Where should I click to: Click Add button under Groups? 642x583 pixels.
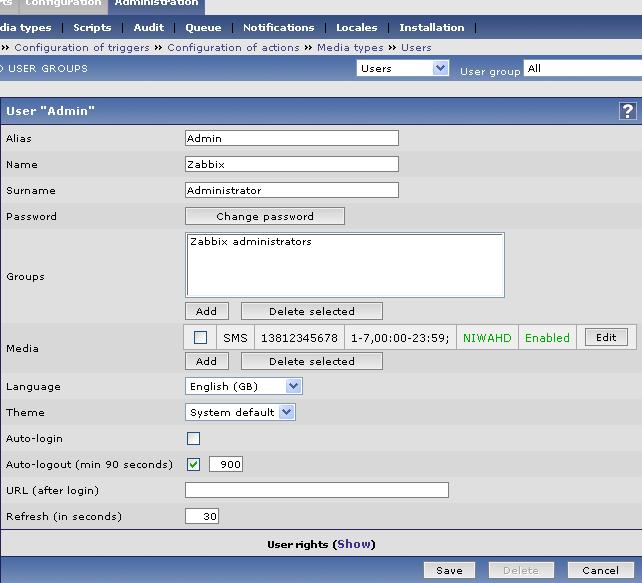point(206,311)
